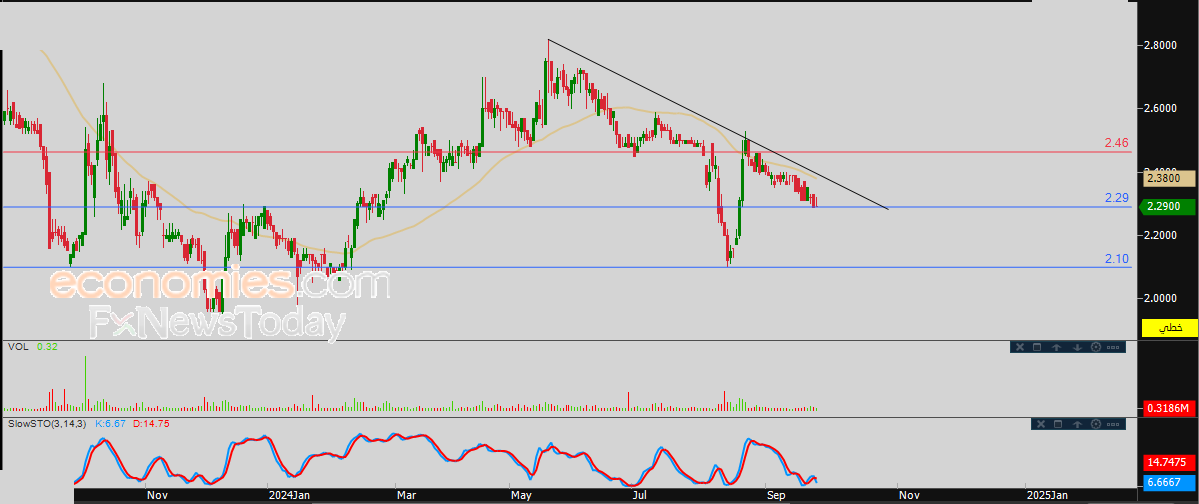Move the VOL pane up
Viewport: 1199px width, 504px height.
coord(1057,347)
